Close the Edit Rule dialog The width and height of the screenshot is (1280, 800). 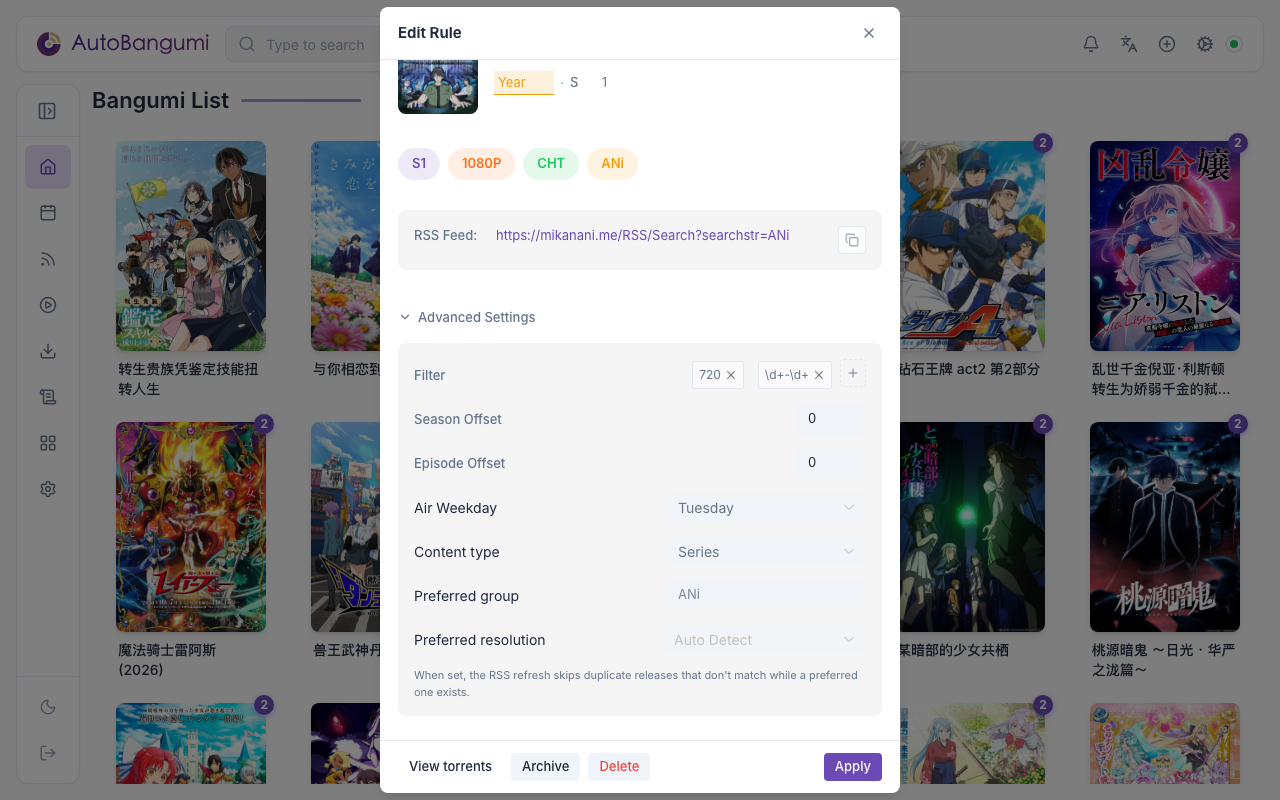[869, 33]
